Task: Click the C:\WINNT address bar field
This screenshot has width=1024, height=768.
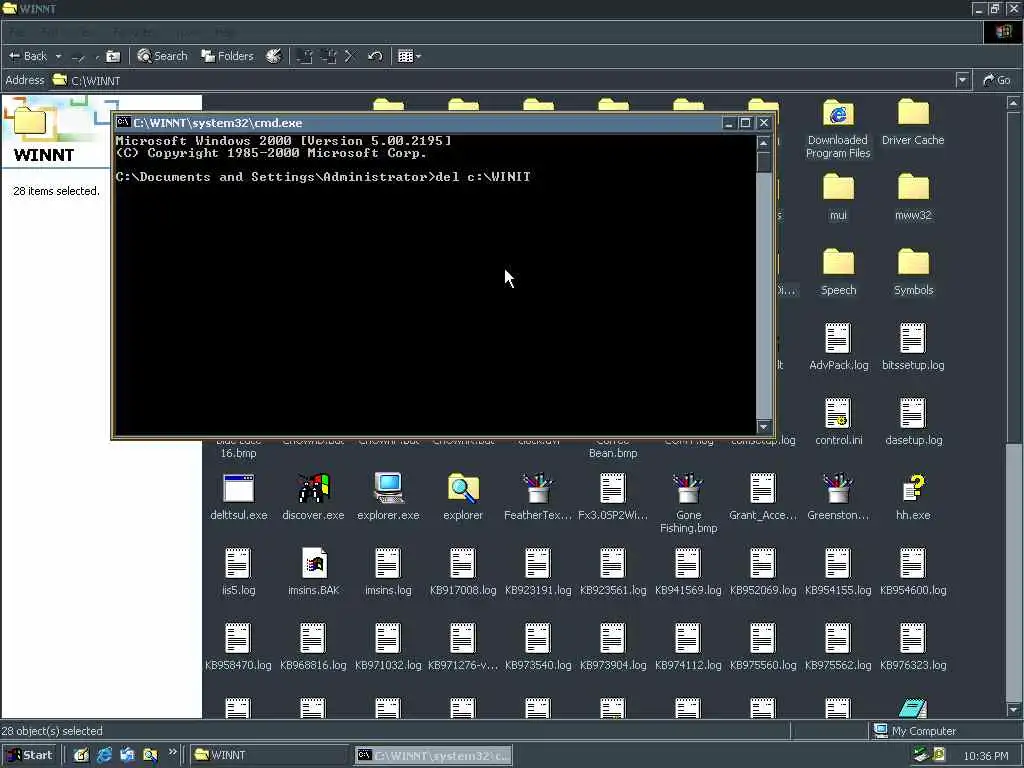Action: (x=503, y=80)
